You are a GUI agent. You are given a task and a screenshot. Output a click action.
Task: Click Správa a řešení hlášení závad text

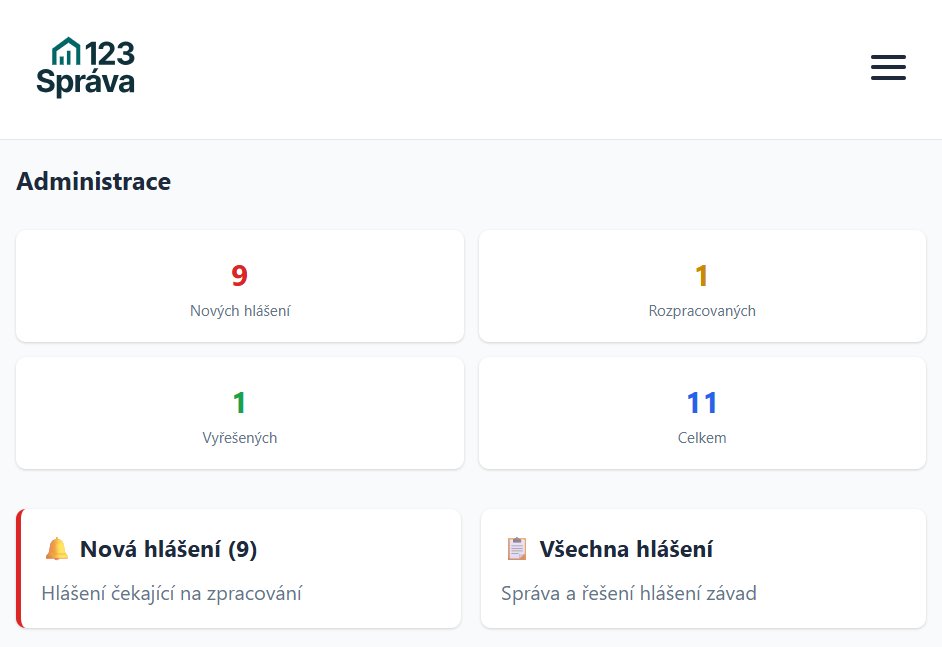point(628,593)
